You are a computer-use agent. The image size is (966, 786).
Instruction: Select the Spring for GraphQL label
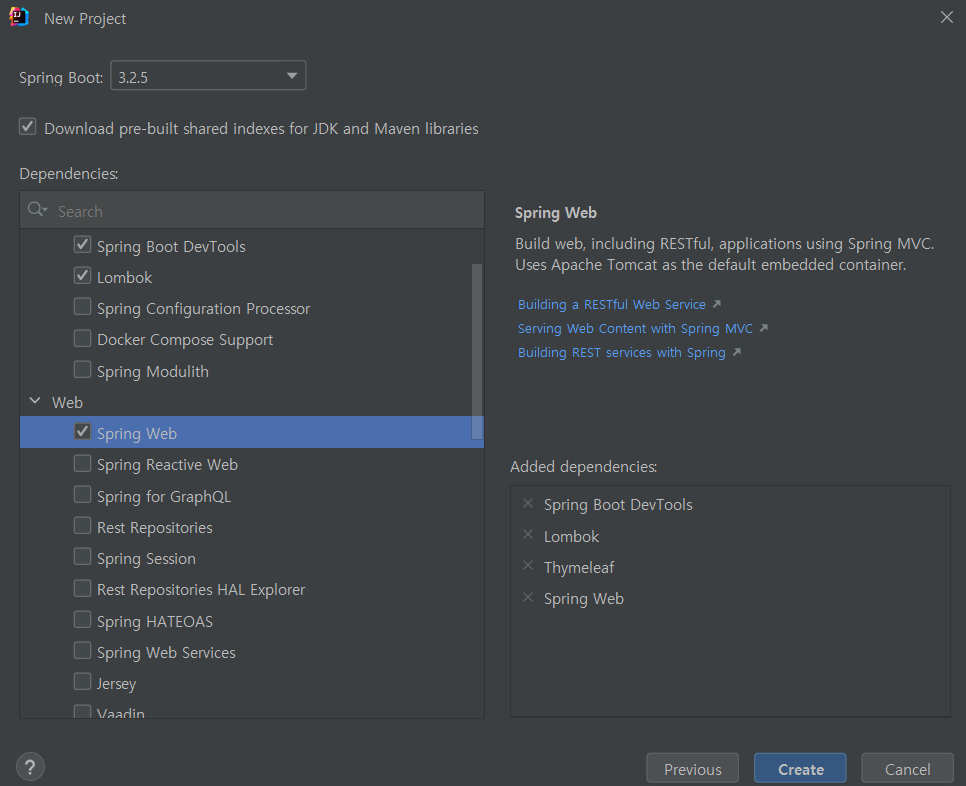coord(164,496)
